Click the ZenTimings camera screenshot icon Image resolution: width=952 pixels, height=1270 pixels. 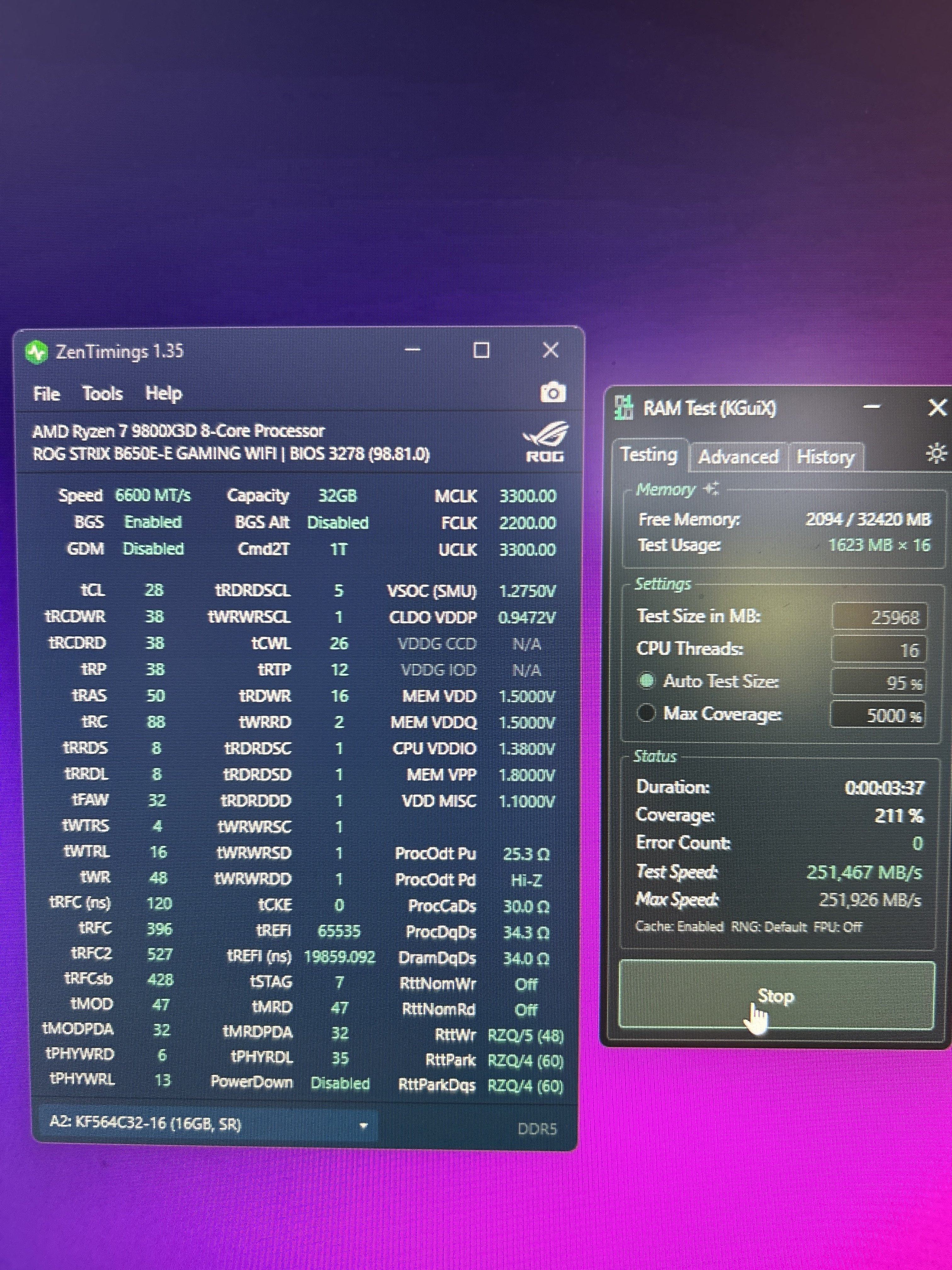click(552, 393)
